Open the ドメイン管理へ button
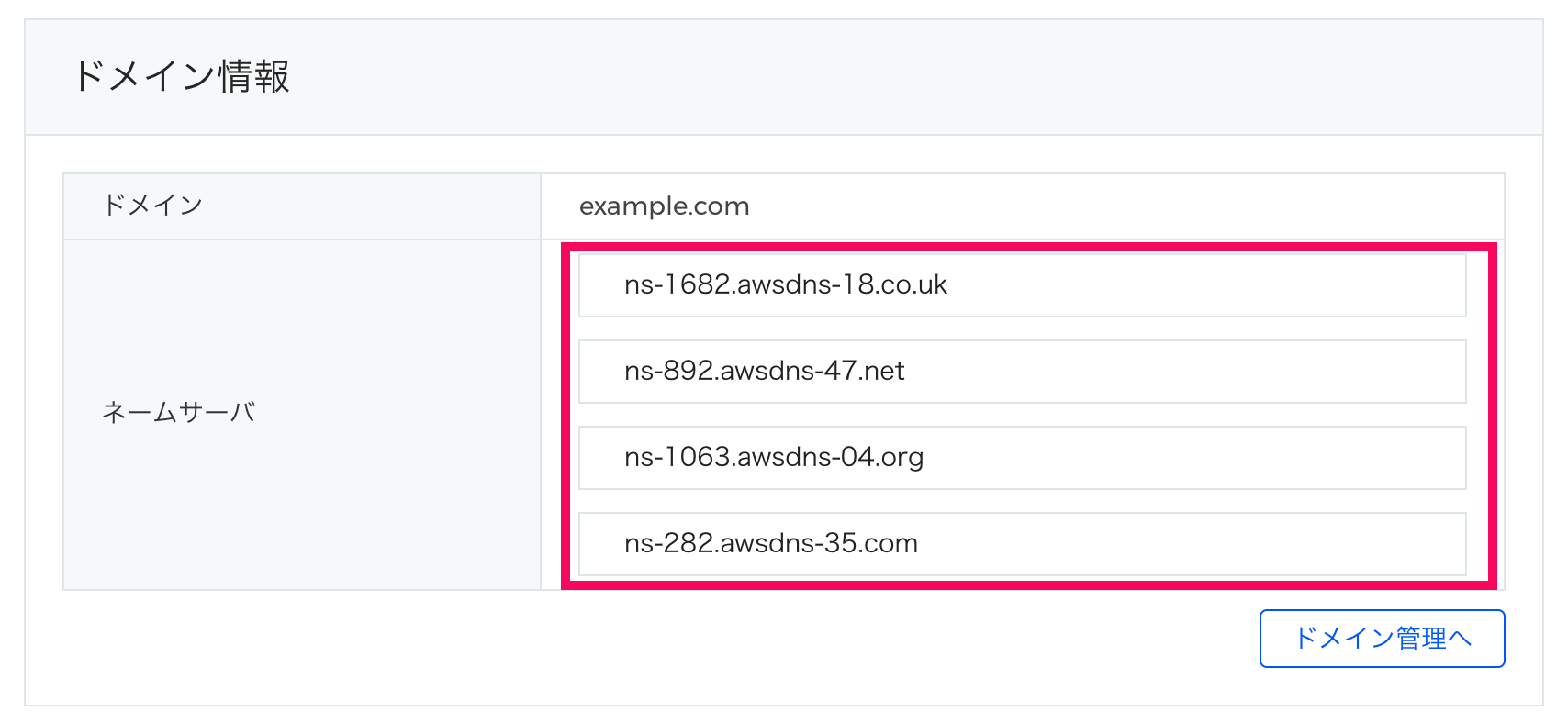The image size is (1568, 723). coord(1382,639)
